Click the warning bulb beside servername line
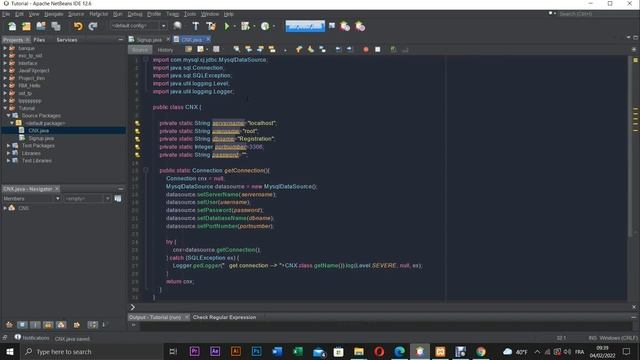The height and width of the screenshot is (360, 640). click(x=138, y=123)
